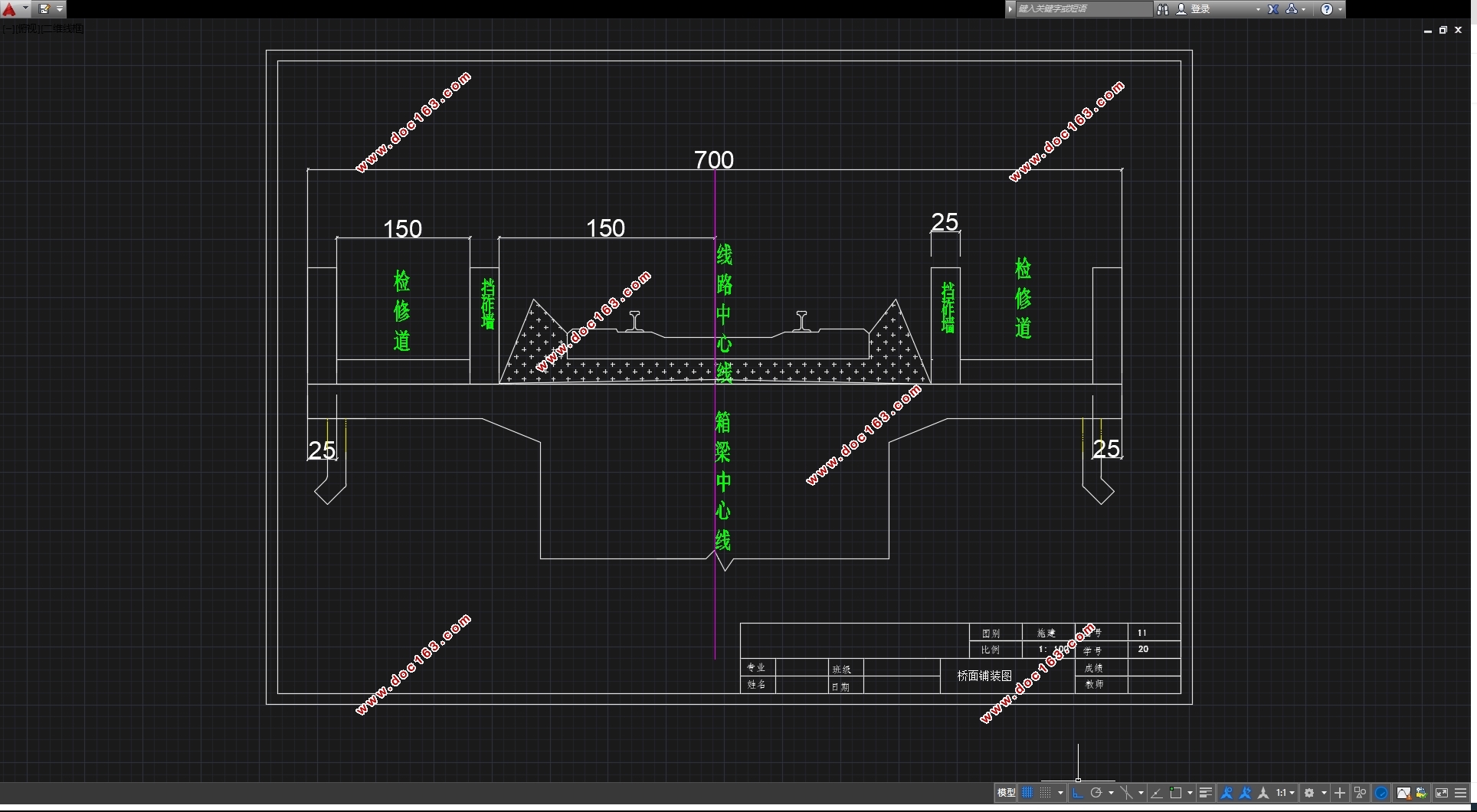The height and width of the screenshot is (812, 1477).
Task: Open the Help question mark icon
Action: tap(1327, 9)
